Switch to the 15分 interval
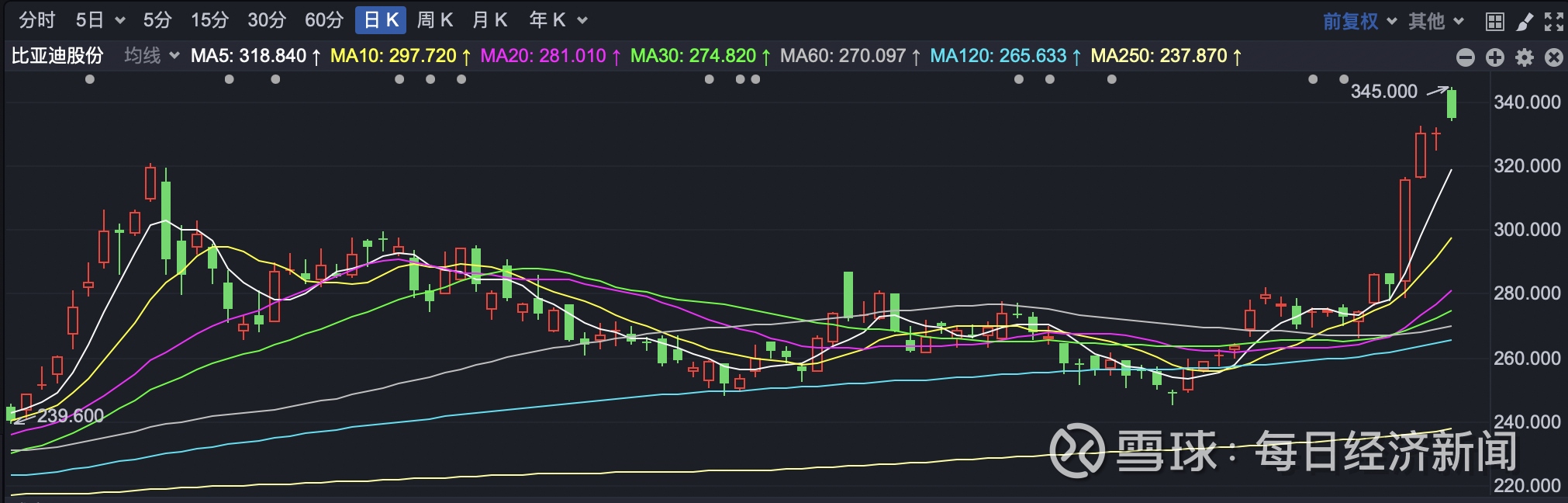1568x503 pixels. coord(209,20)
